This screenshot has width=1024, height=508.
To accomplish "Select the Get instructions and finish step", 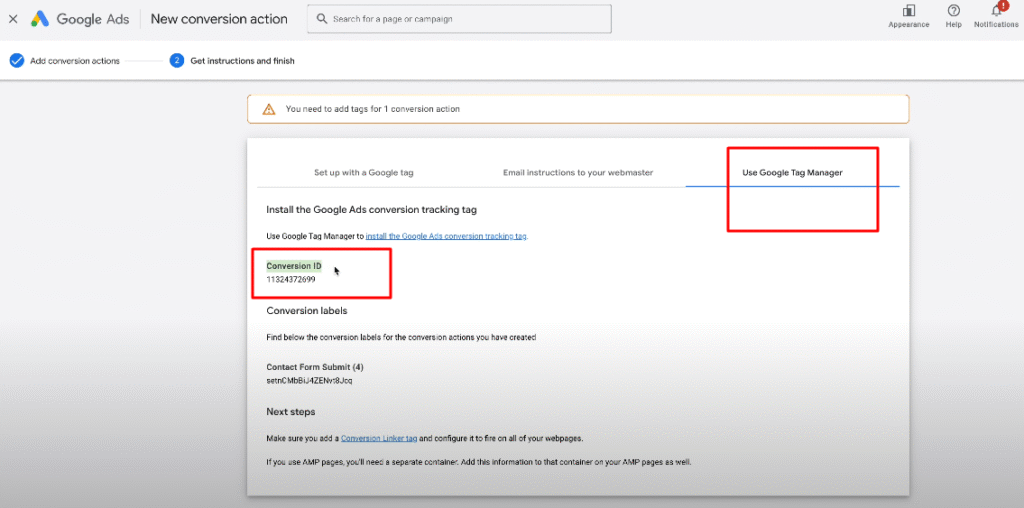I will (x=242, y=61).
